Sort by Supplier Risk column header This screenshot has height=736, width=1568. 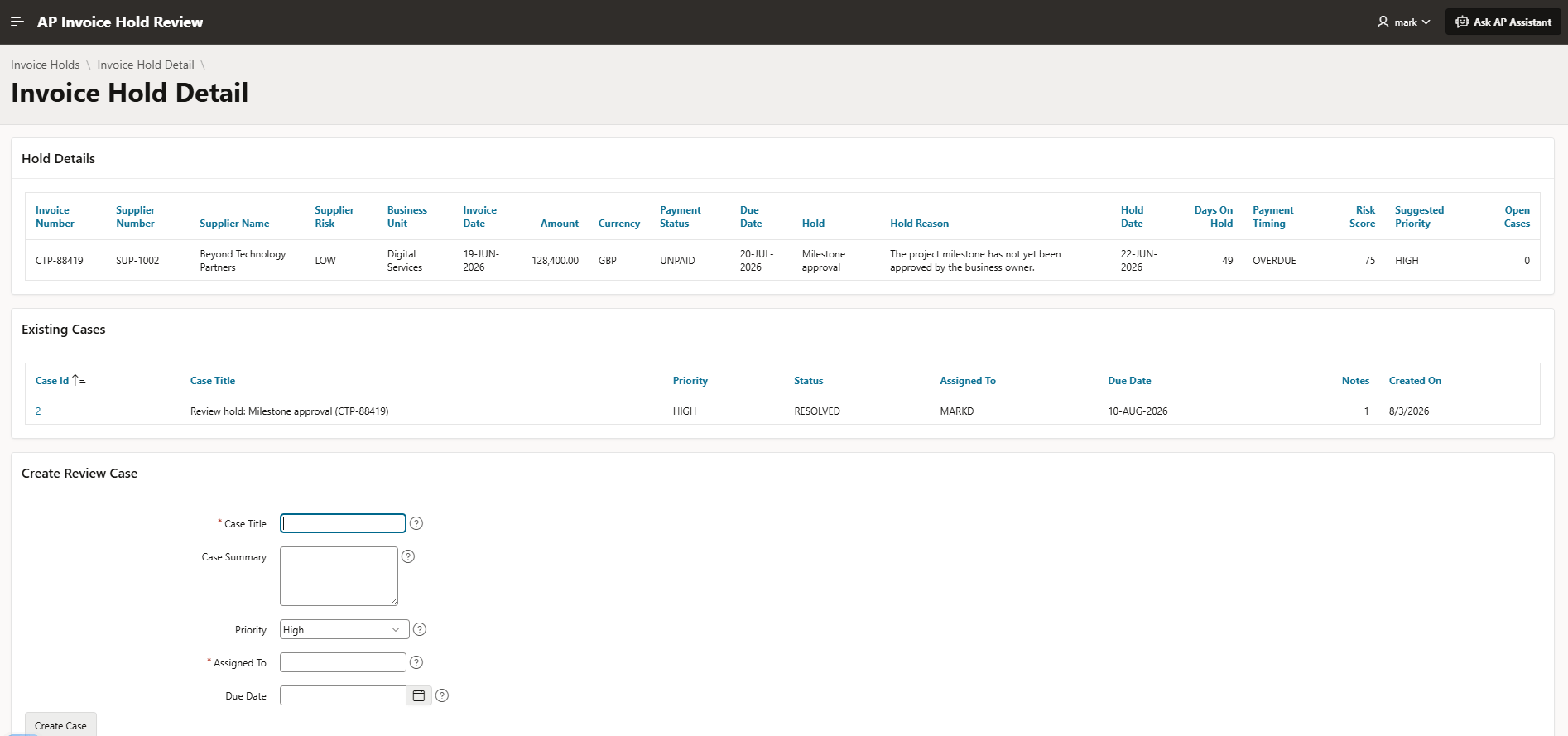click(334, 217)
